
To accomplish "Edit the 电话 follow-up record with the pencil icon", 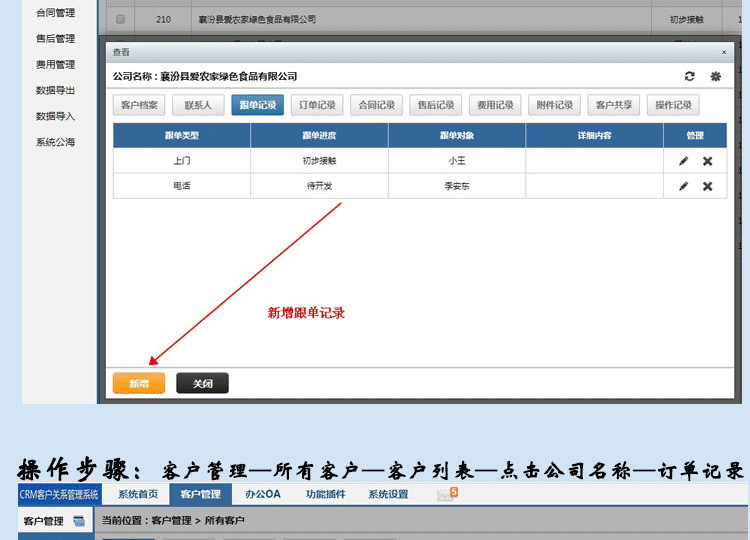I will point(684,186).
